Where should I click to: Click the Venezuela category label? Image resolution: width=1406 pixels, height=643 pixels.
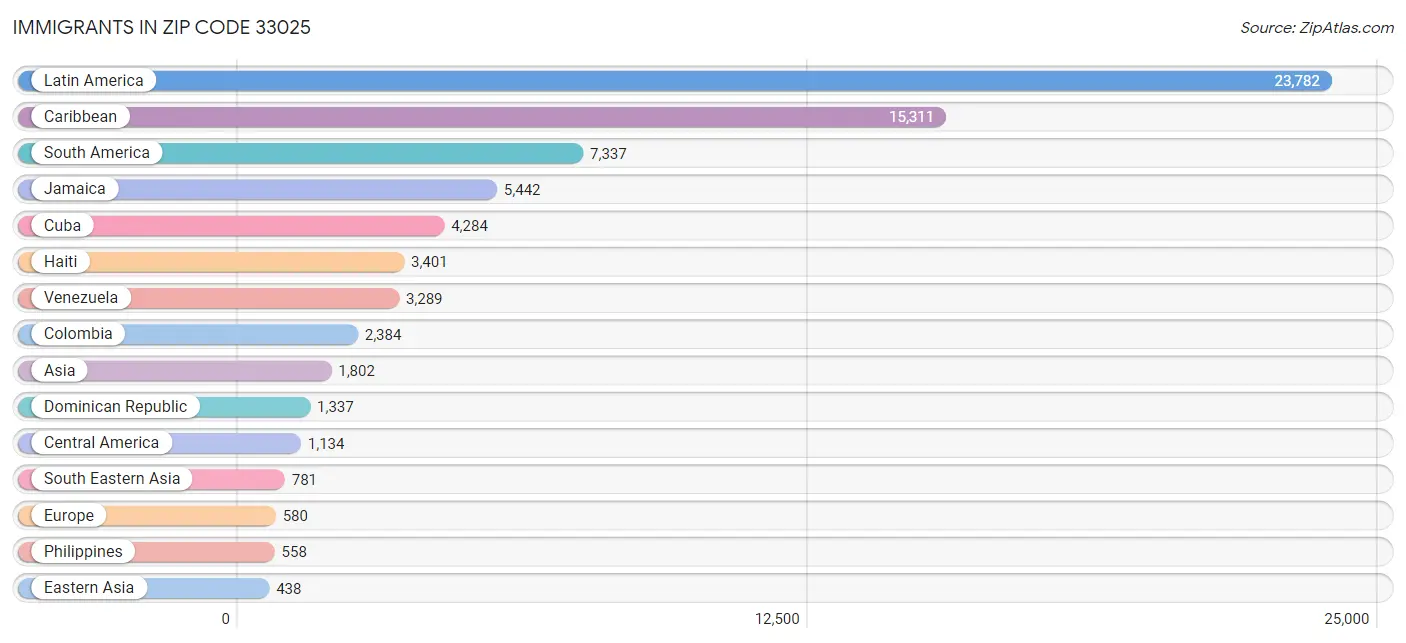(x=80, y=298)
